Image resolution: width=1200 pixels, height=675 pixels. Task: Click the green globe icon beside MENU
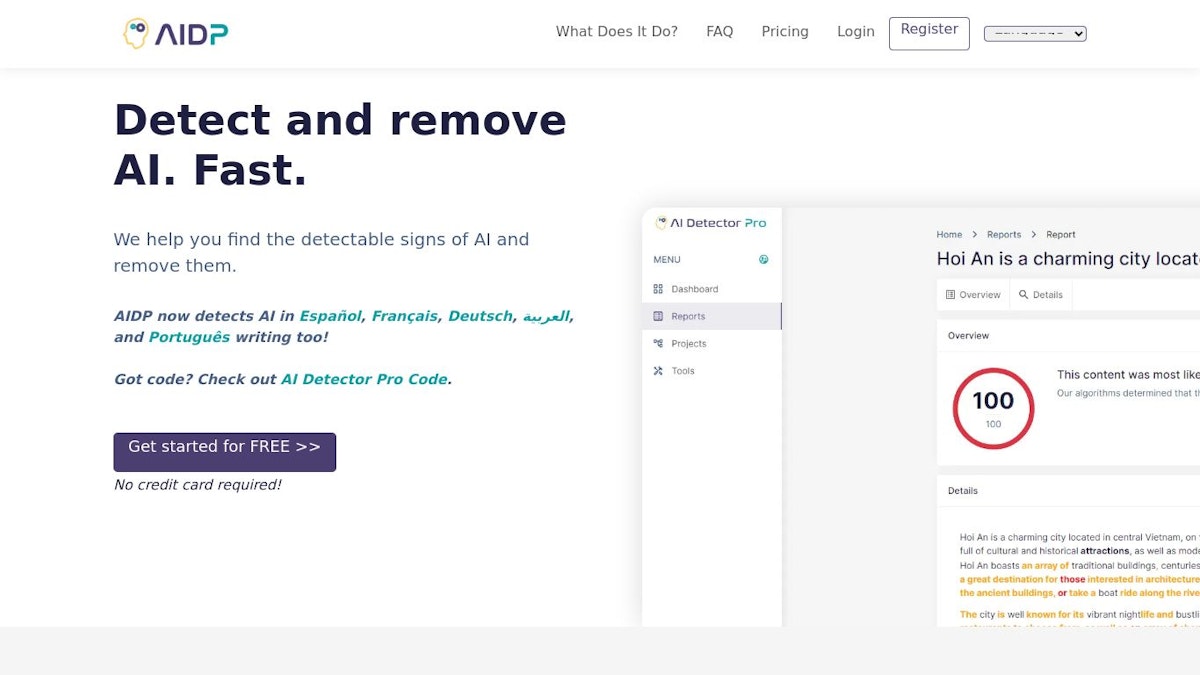764,259
